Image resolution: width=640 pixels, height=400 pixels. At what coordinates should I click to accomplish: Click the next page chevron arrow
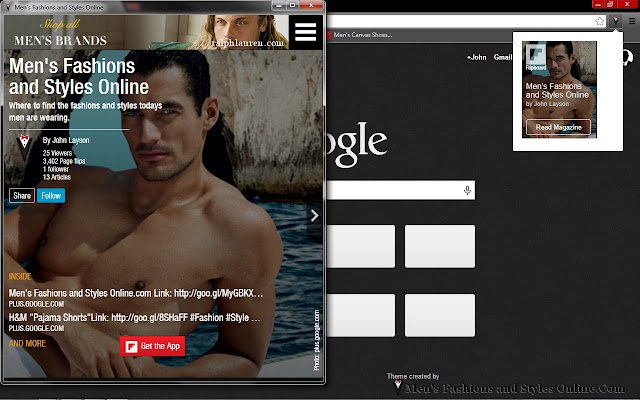(x=314, y=216)
